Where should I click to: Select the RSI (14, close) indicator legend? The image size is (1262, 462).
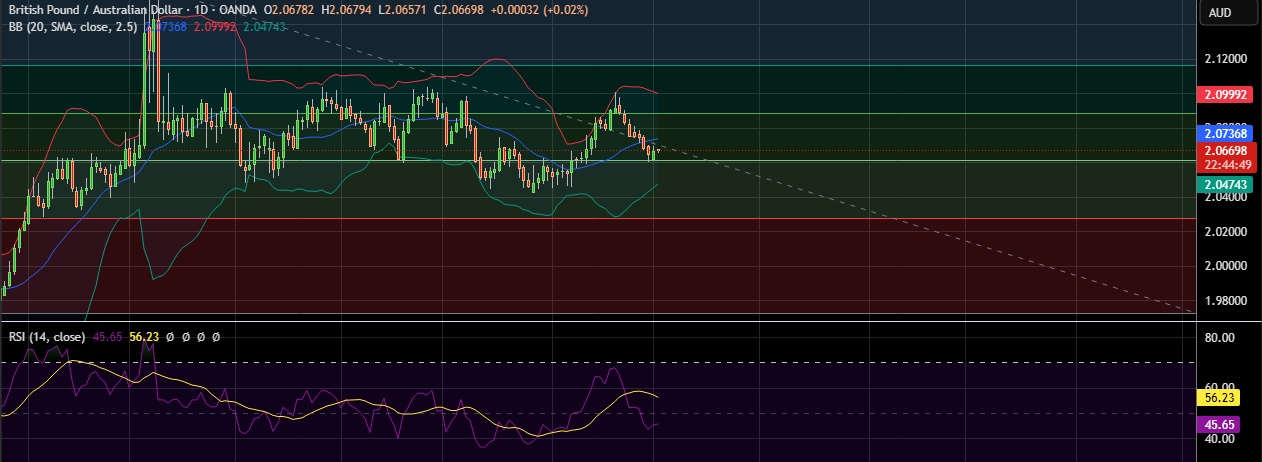point(44,338)
